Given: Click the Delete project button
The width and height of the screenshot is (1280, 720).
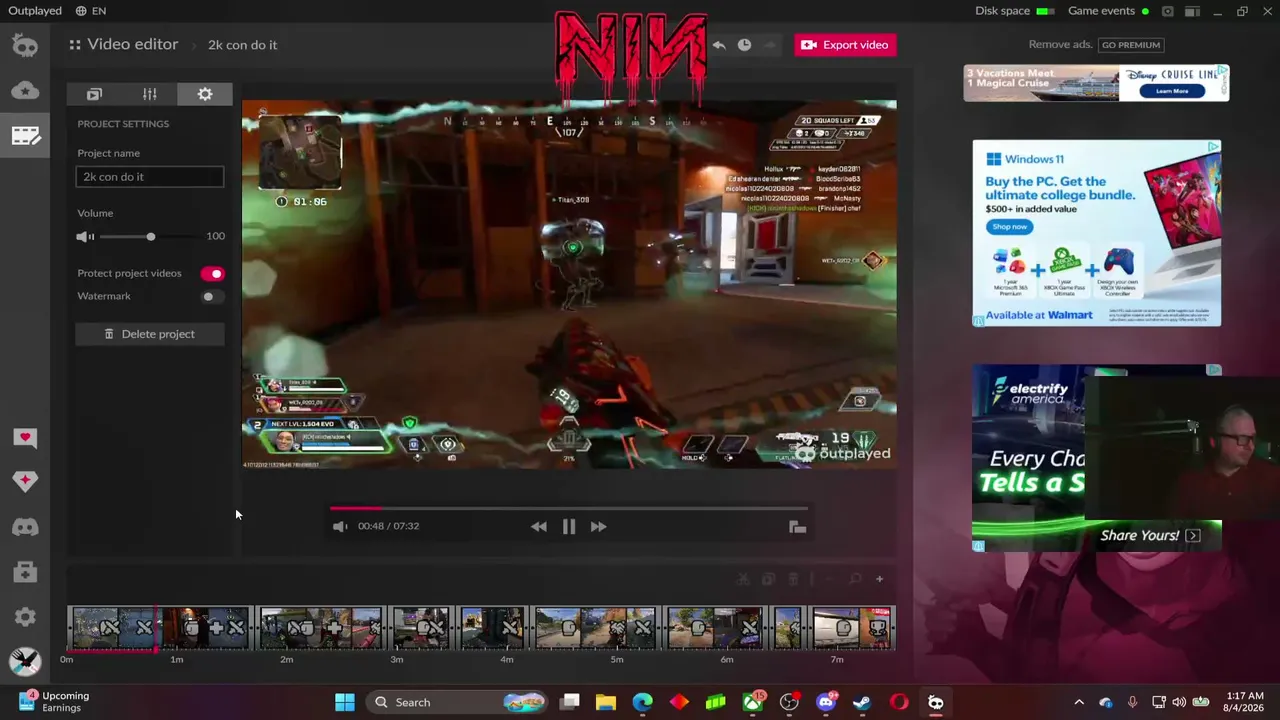Looking at the screenshot, I should click(x=150, y=334).
